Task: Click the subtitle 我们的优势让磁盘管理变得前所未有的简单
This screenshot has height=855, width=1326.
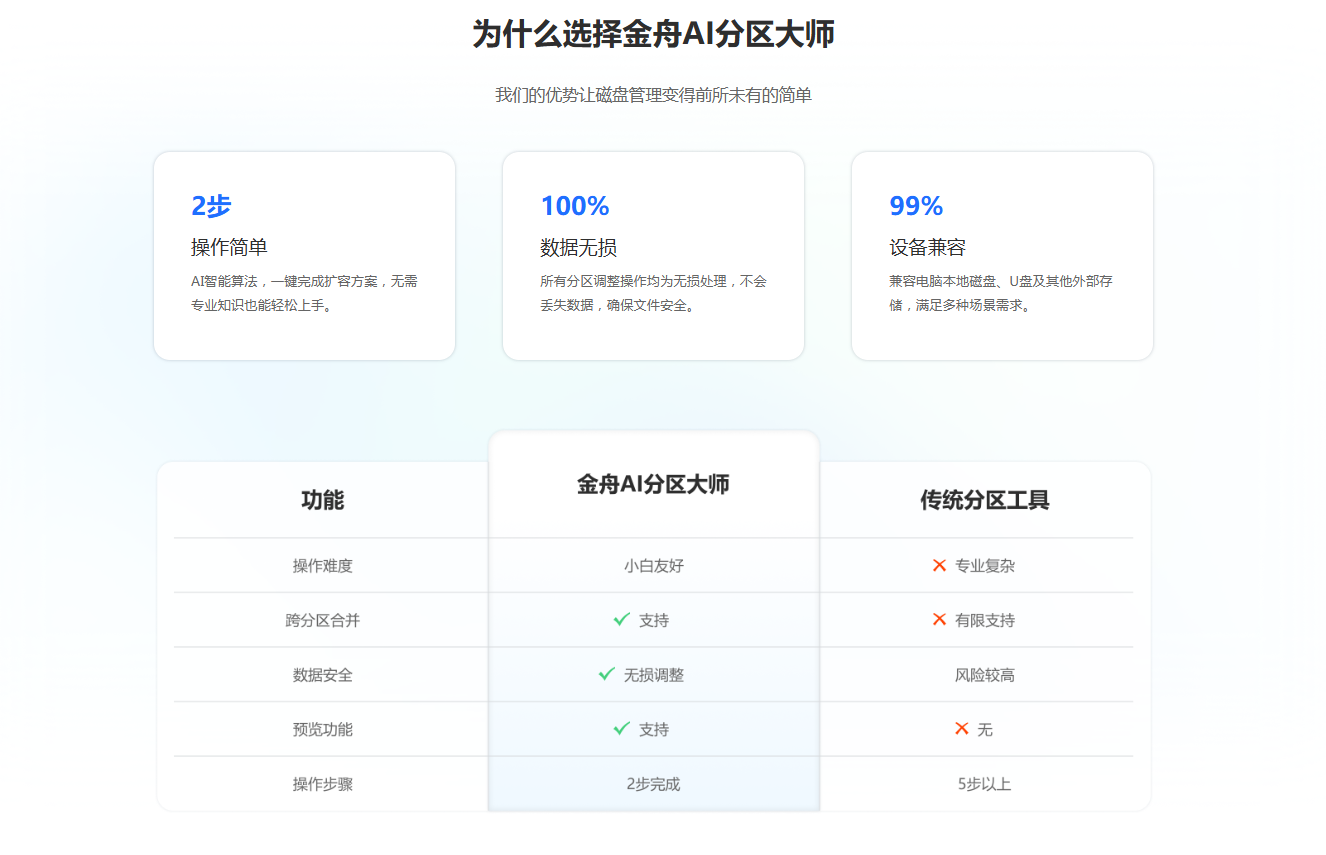Action: point(654,96)
